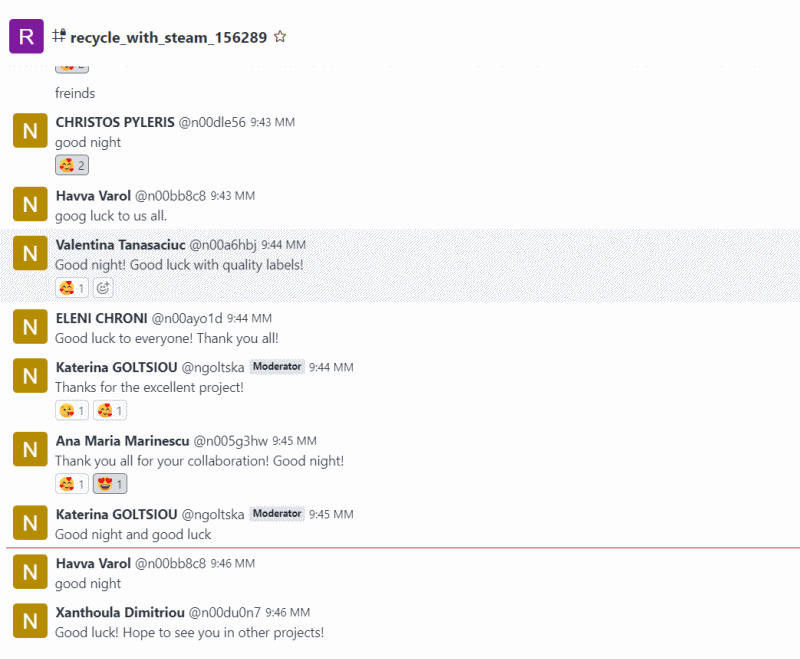The width and height of the screenshot is (800, 659).
Task: Toggle the heart-face reaction on Valentina's message
Action: click(x=72, y=288)
